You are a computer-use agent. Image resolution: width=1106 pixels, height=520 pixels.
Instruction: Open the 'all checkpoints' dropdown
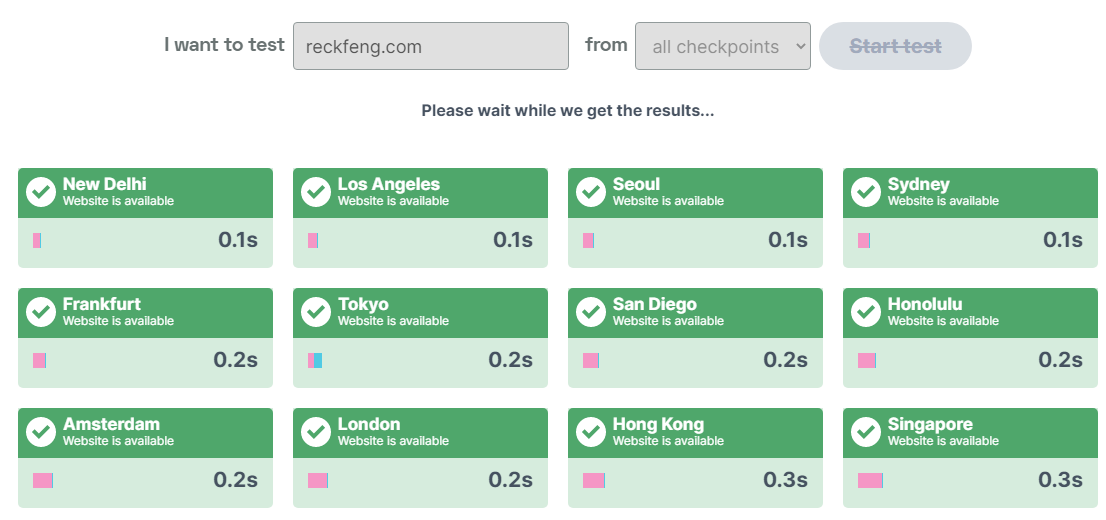722,46
